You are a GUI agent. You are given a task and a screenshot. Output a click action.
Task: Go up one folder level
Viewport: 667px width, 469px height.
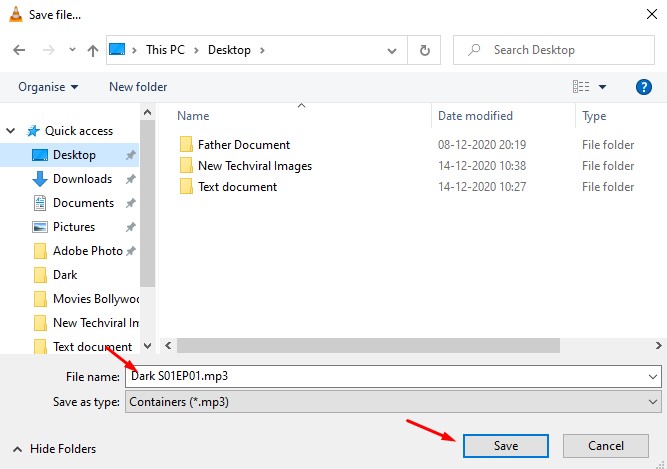pyautogui.click(x=93, y=51)
